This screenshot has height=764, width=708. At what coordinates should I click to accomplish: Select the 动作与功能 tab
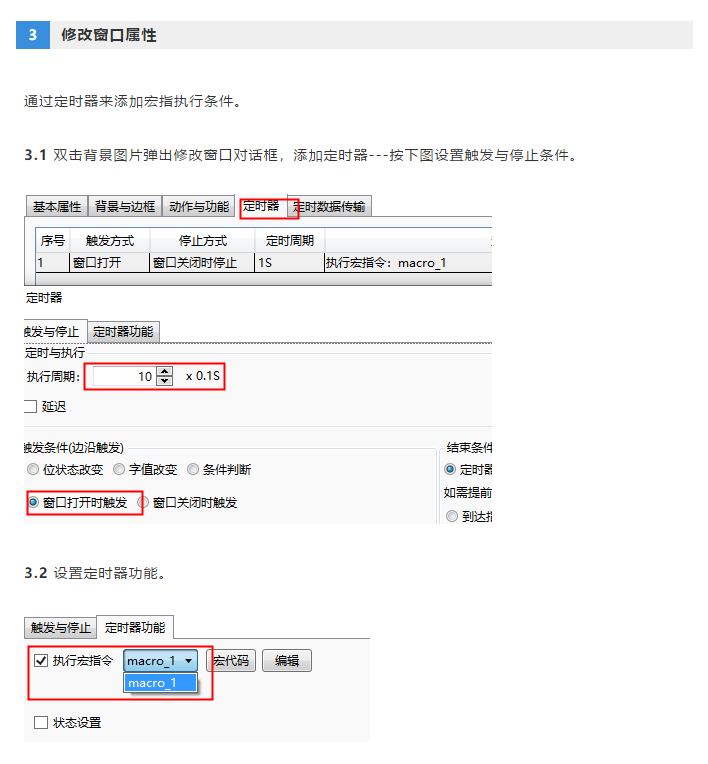coord(199,207)
